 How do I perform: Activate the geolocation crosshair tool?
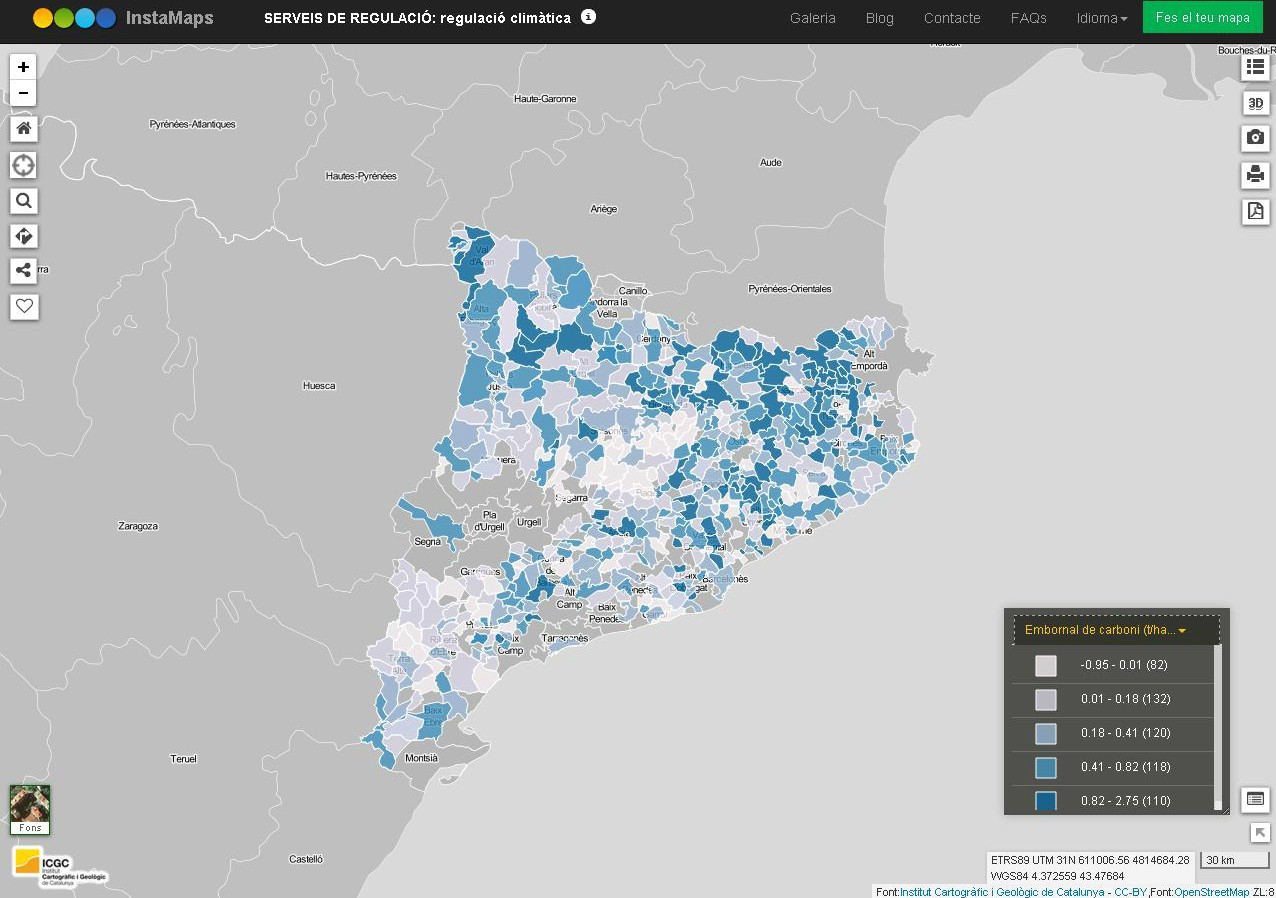23,165
